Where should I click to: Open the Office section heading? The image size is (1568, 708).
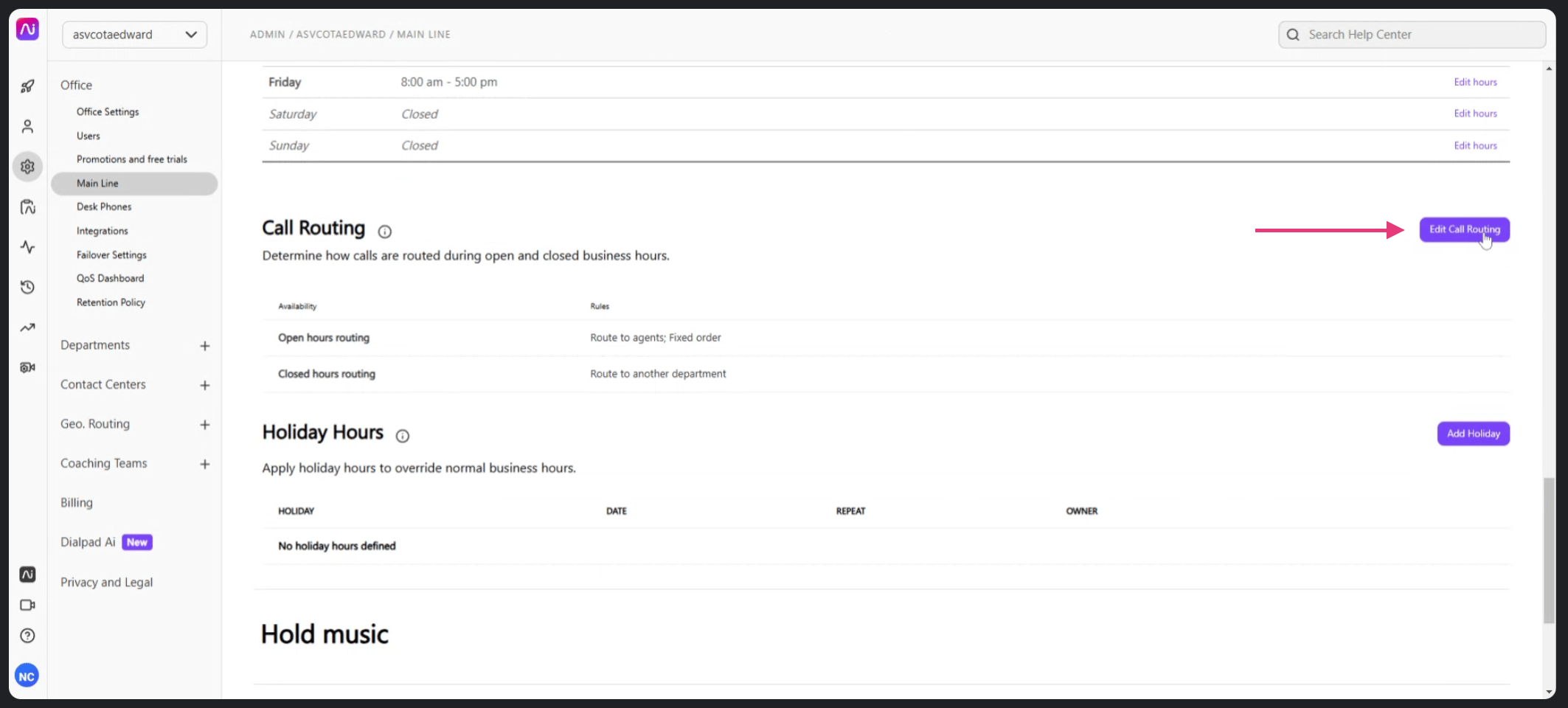(x=76, y=86)
